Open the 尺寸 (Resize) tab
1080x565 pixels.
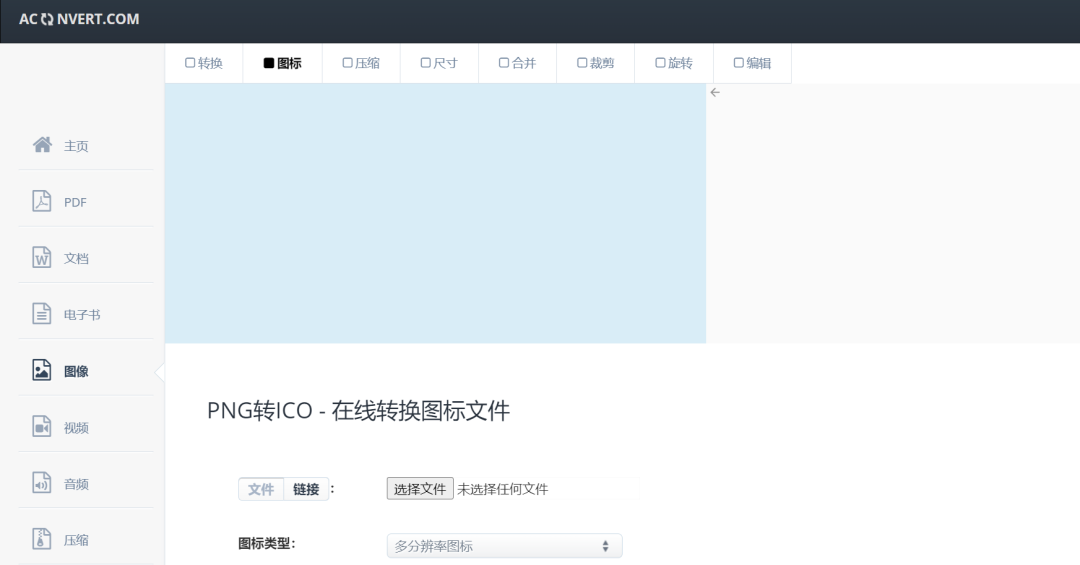tap(439, 63)
